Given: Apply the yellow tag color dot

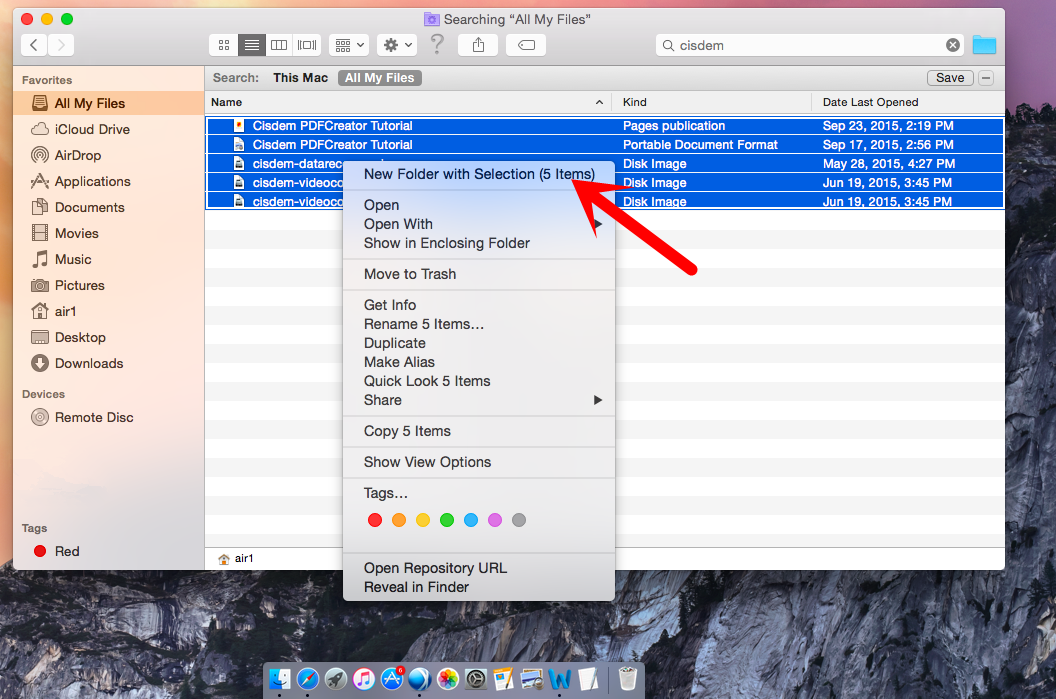Looking at the screenshot, I should (x=423, y=520).
